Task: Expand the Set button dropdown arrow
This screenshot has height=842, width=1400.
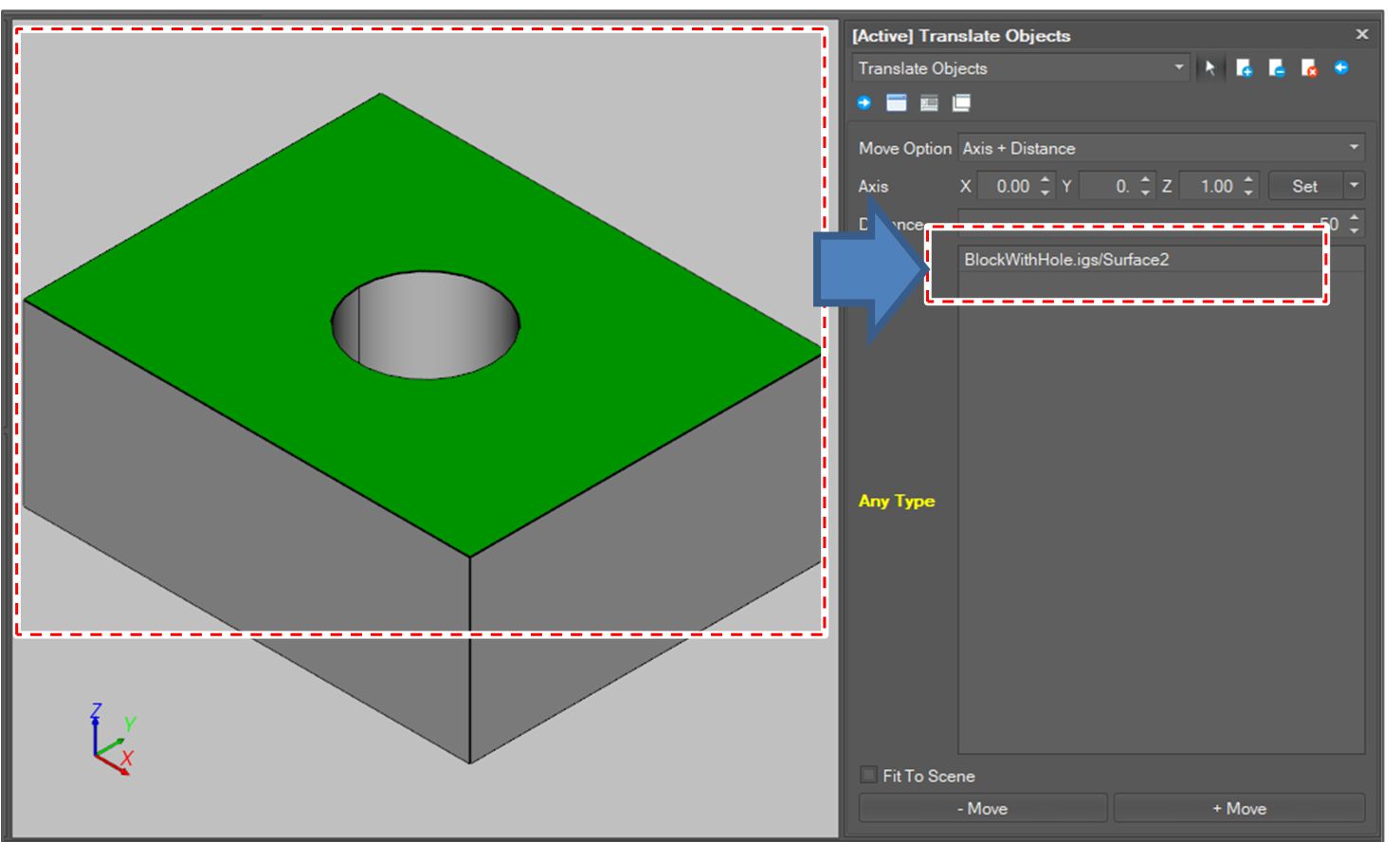Action: click(1355, 186)
